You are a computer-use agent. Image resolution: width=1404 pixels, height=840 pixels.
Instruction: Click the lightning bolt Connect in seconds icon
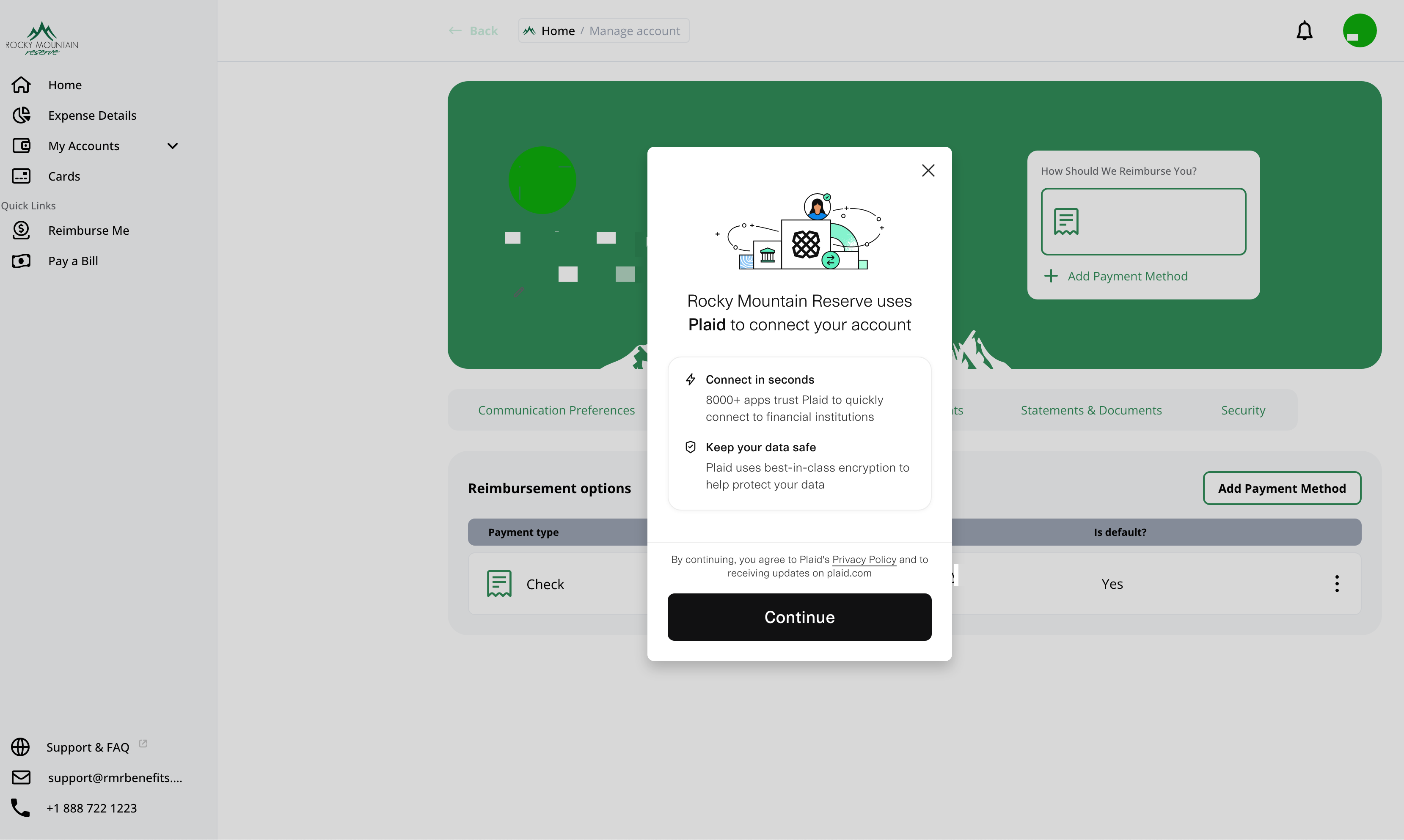[690, 379]
